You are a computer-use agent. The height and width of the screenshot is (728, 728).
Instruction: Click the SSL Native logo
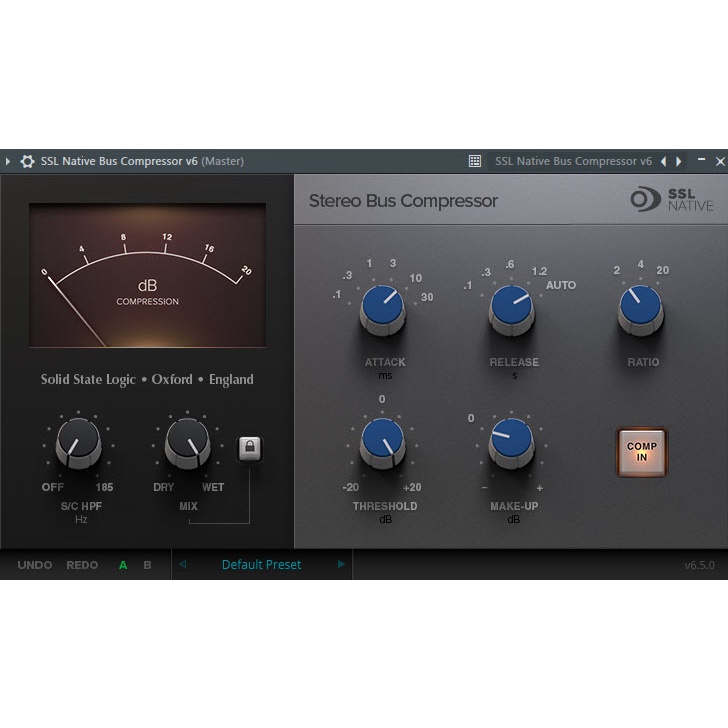tap(672, 199)
